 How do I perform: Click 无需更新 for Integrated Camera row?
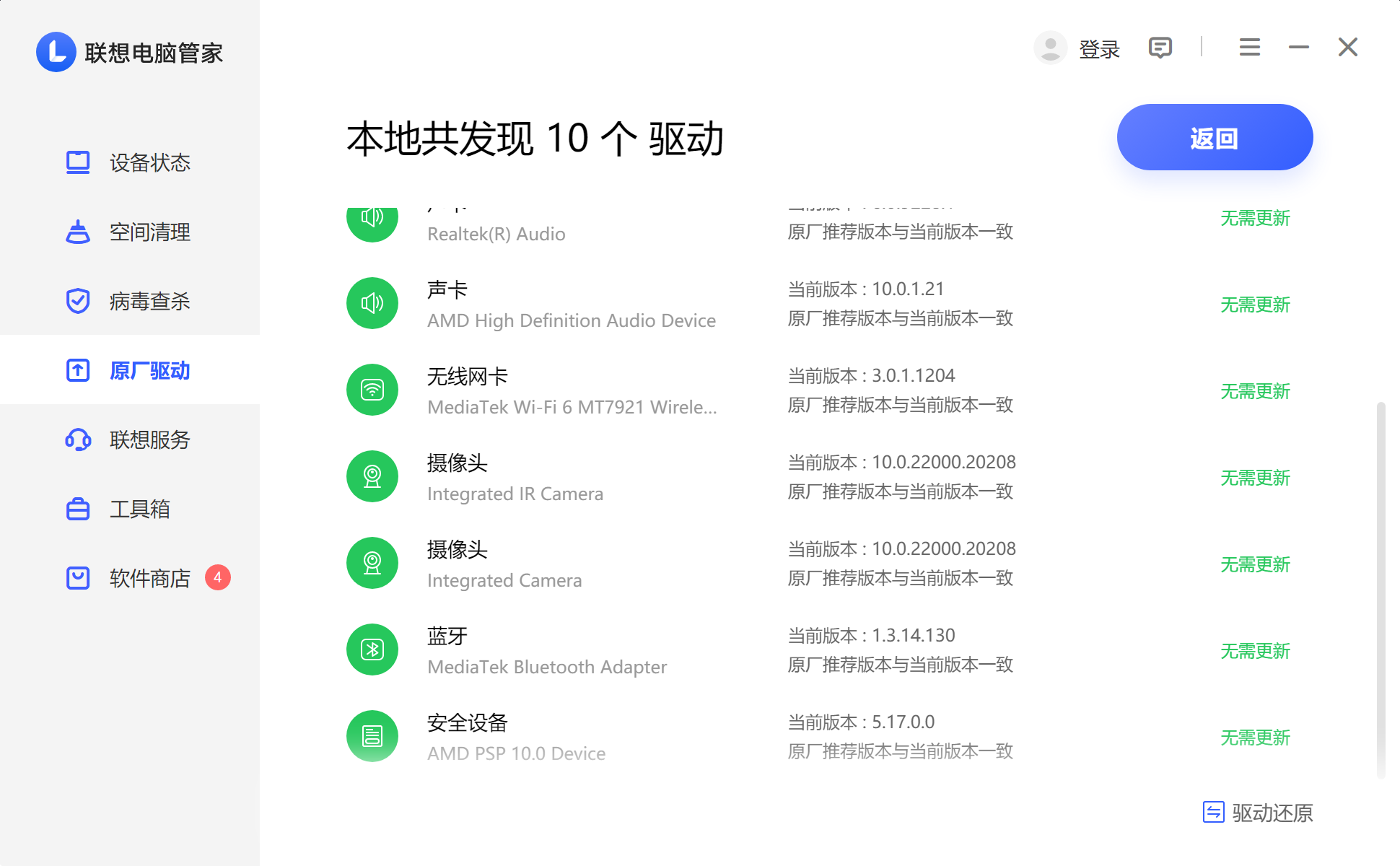(x=1255, y=564)
